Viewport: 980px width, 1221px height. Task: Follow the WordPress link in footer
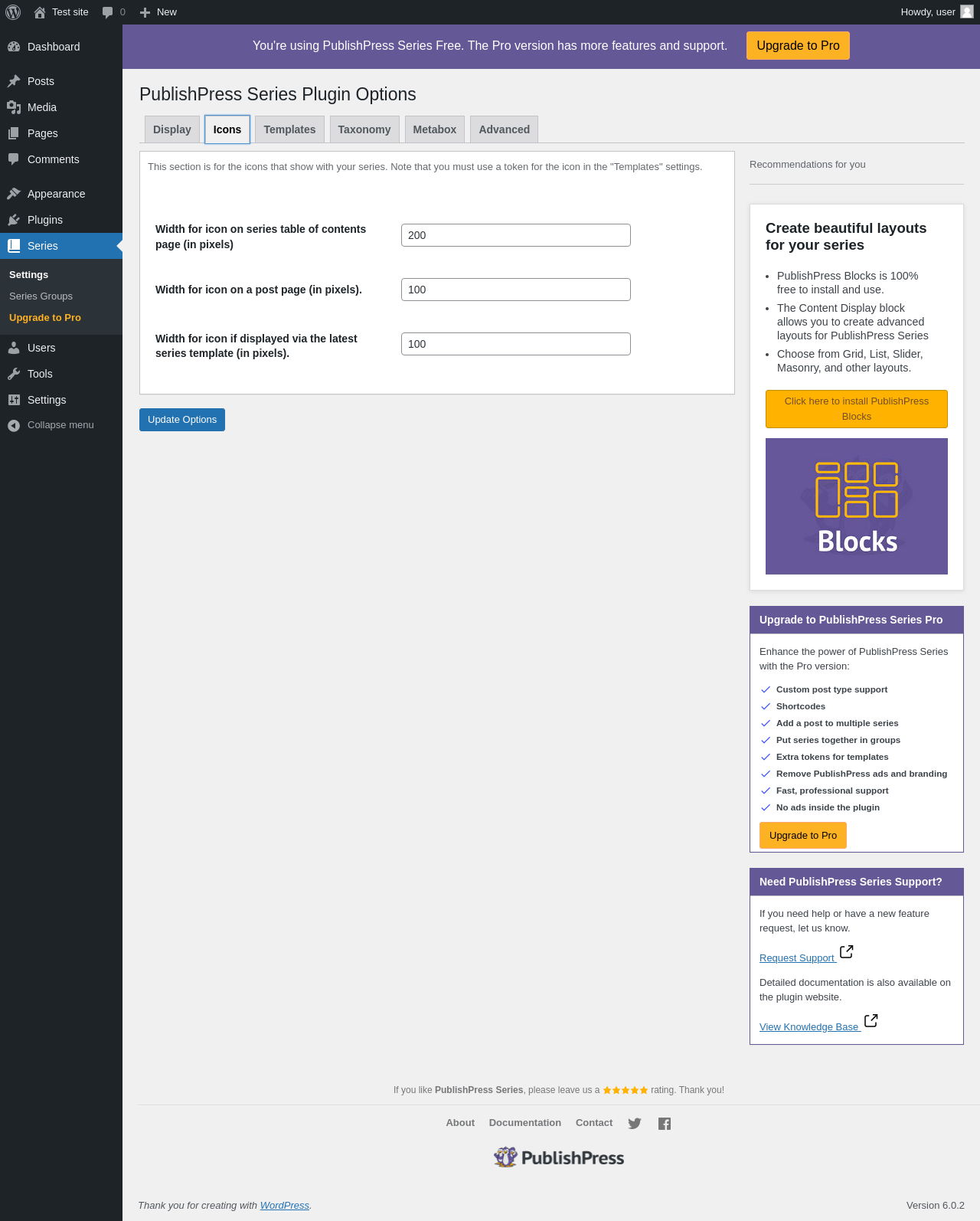[285, 1206]
